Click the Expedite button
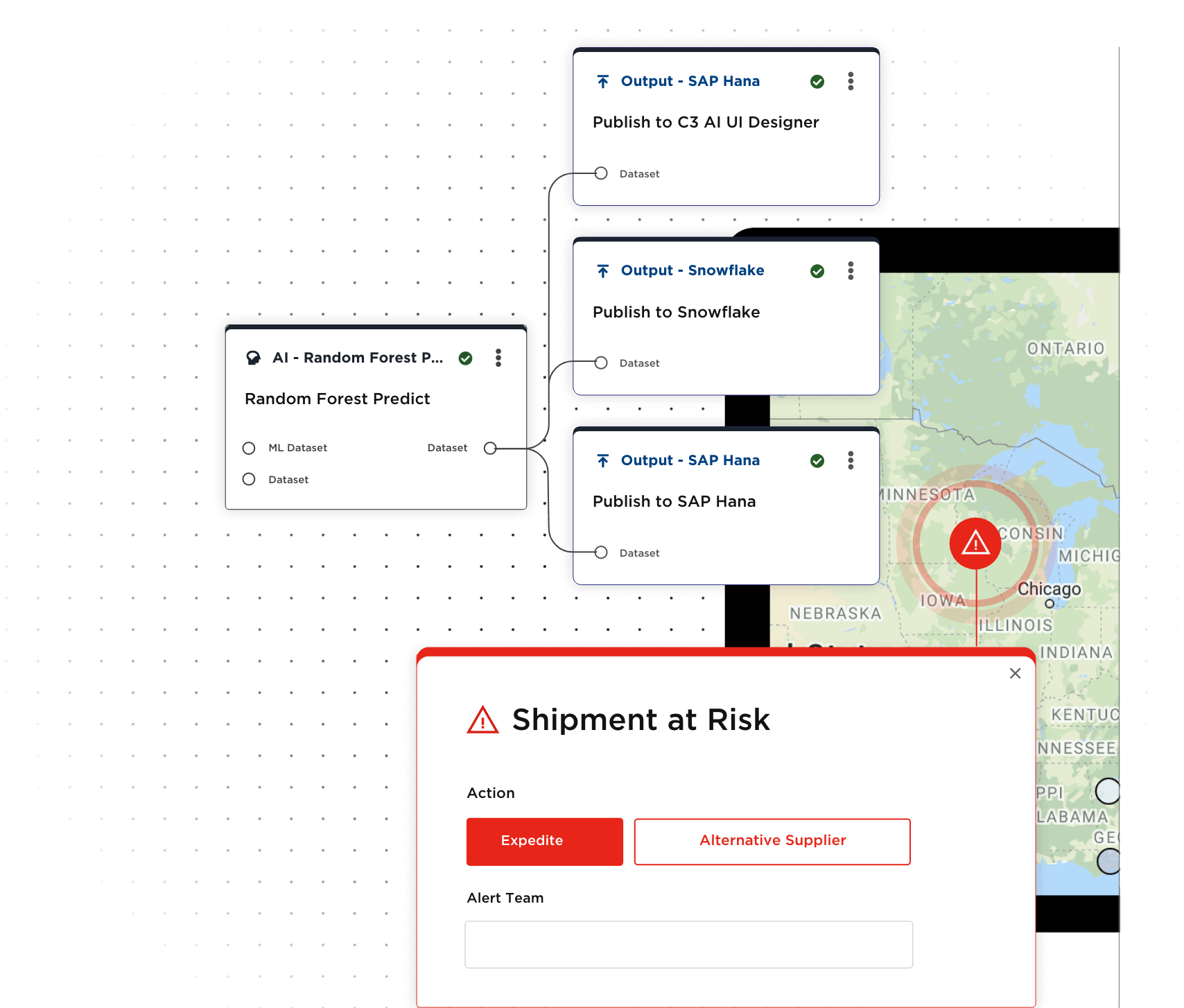Image resolution: width=1184 pixels, height=1008 pixels. pyautogui.click(x=544, y=841)
